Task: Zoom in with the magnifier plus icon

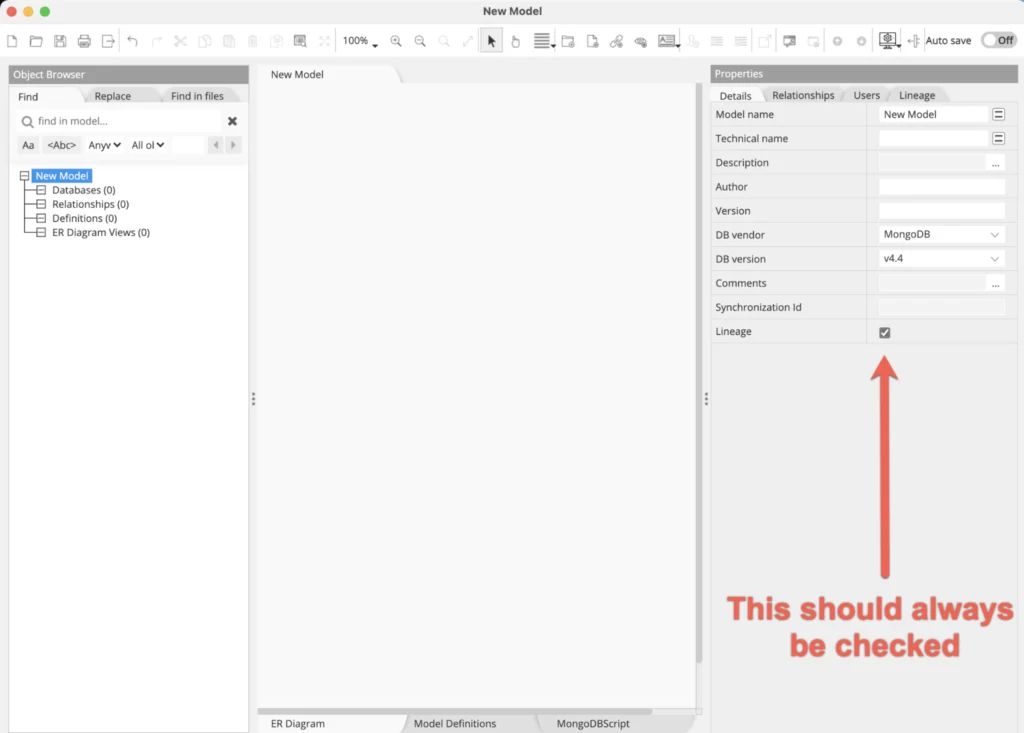Action: pos(396,41)
